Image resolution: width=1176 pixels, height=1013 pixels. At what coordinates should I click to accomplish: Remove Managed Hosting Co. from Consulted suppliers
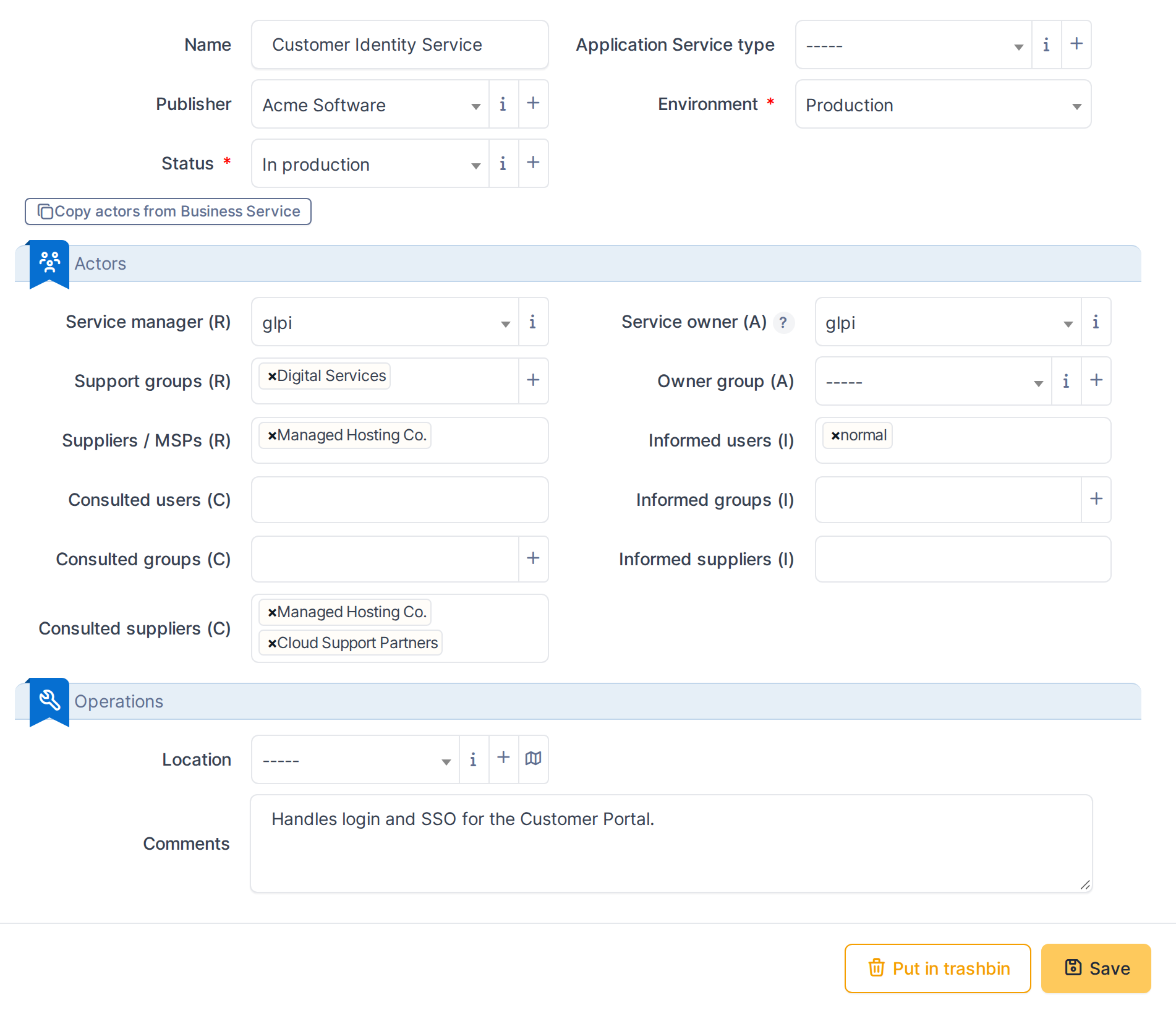[x=271, y=612]
